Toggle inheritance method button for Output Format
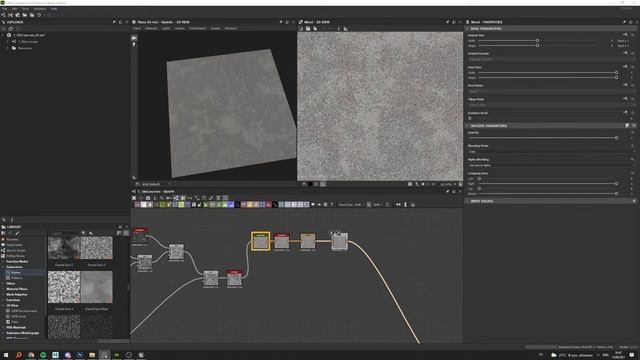Image resolution: width=640 pixels, height=360 pixels. (x=625, y=53)
